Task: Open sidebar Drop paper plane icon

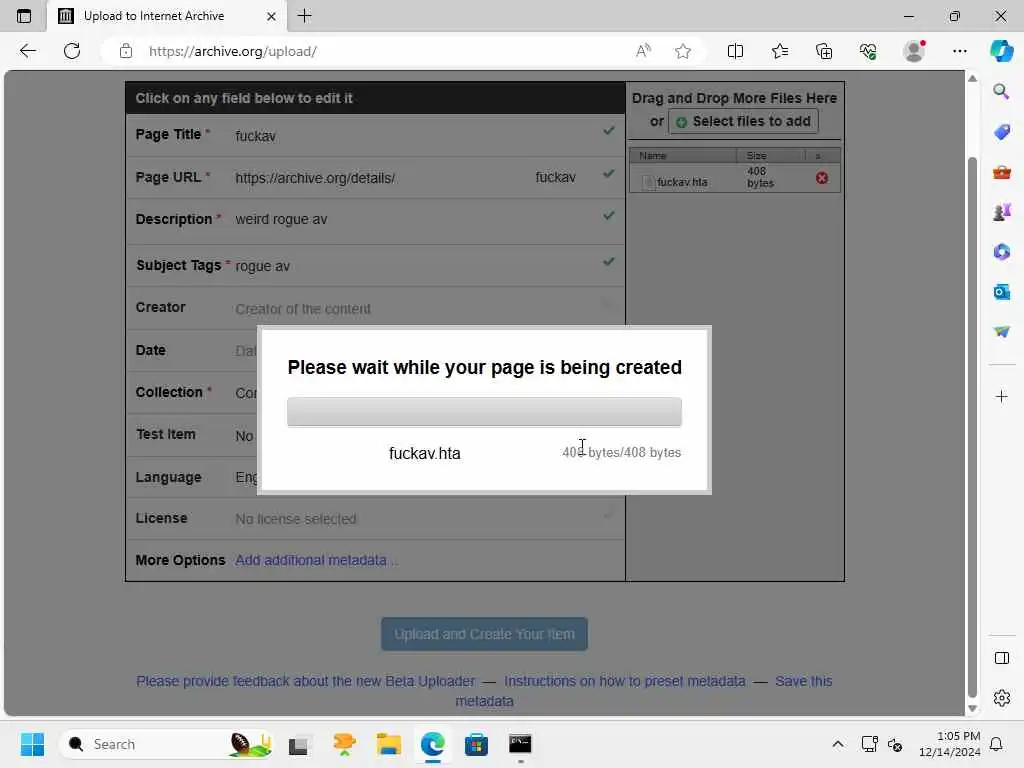Action: (1001, 332)
